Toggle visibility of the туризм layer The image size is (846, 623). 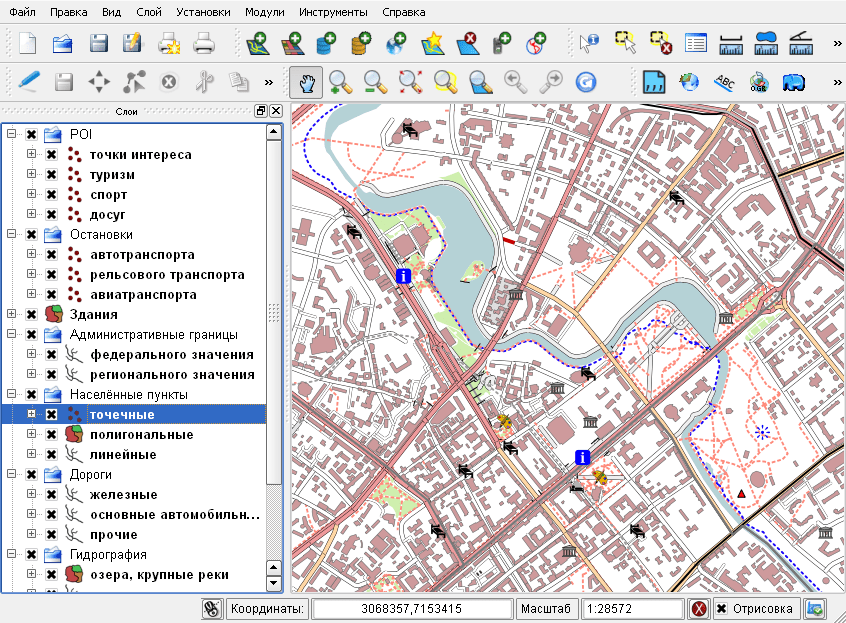[x=51, y=175]
